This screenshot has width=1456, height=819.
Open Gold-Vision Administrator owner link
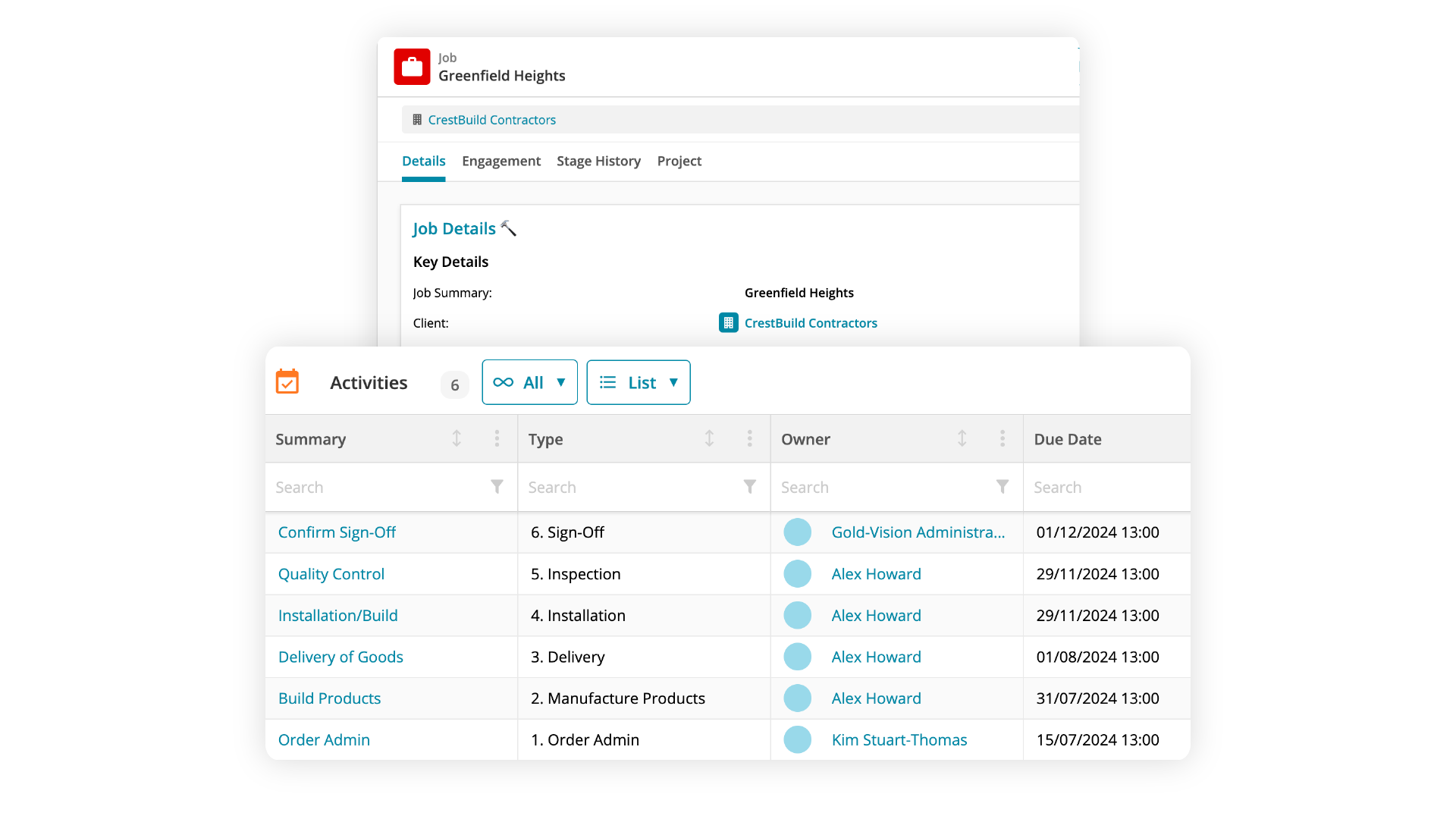tap(918, 532)
